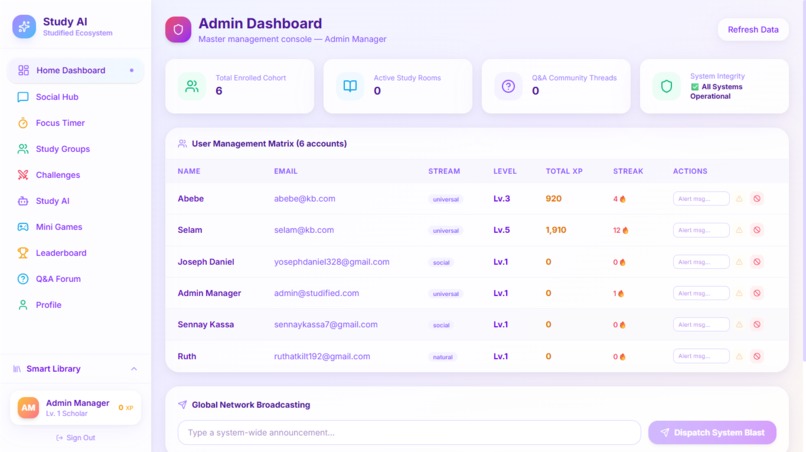This screenshot has width=806, height=452.
Task: Click the Total Enrolled Cohort users icon
Action: coord(192,86)
